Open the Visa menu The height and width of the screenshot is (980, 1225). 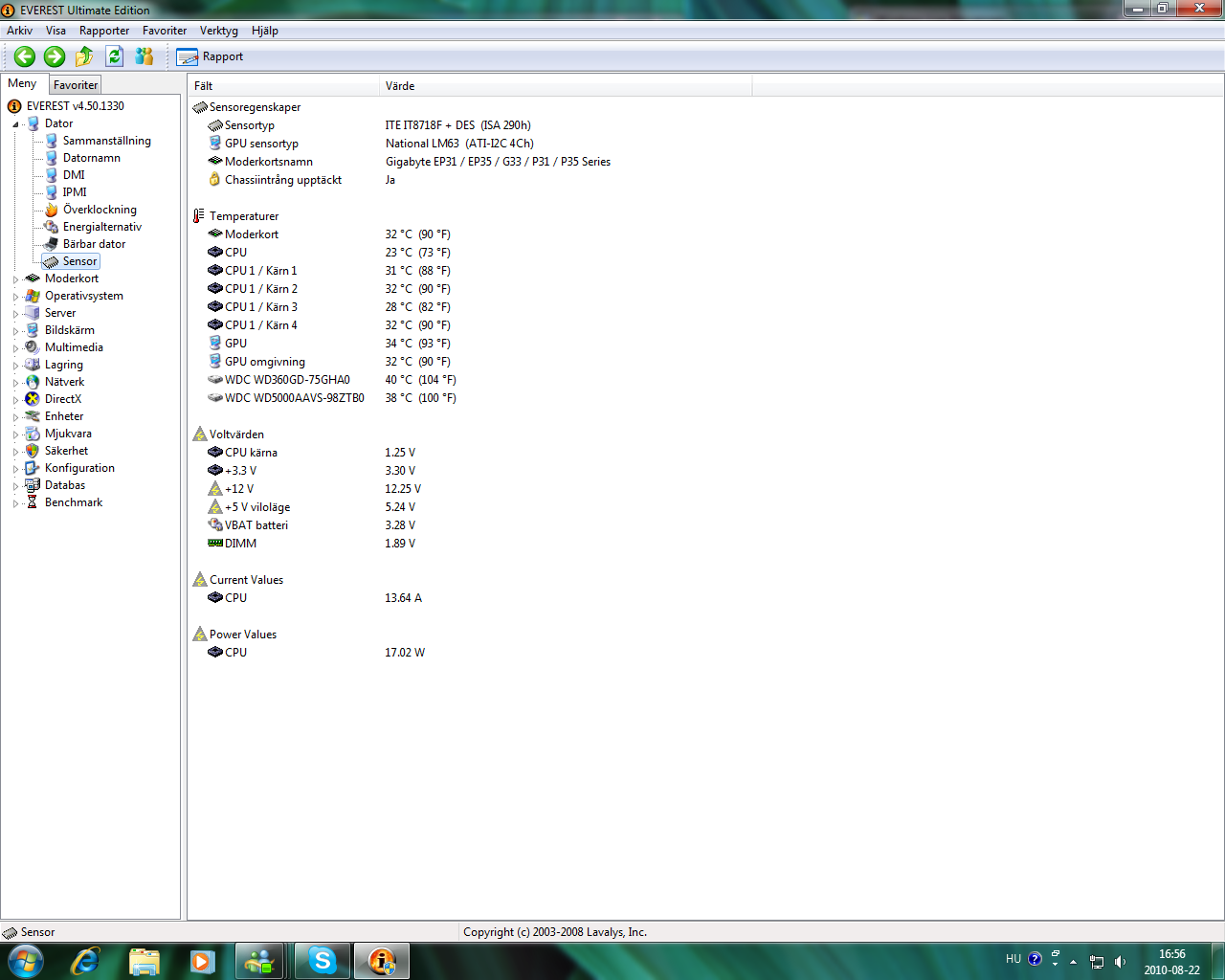tap(56, 31)
